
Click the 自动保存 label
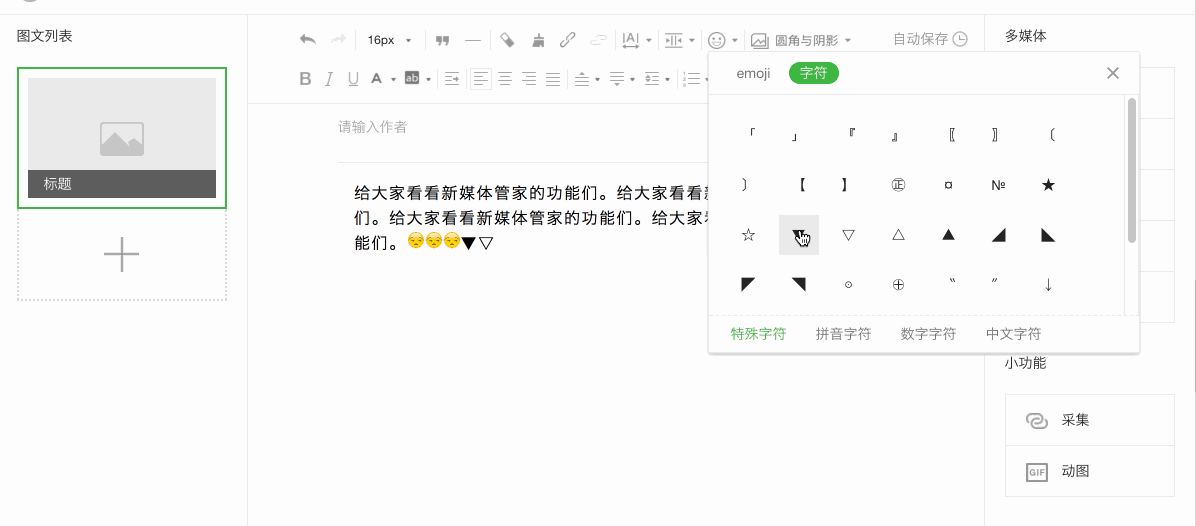(x=920, y=39)
